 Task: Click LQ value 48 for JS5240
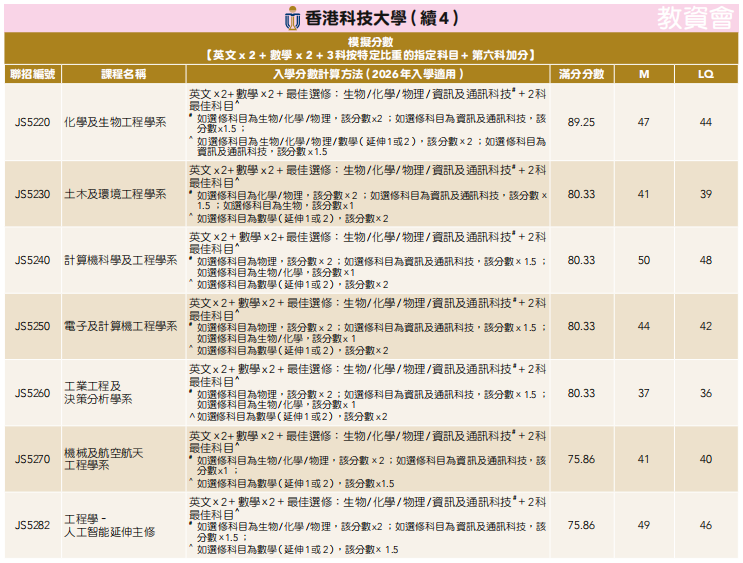tap(706, 260)
